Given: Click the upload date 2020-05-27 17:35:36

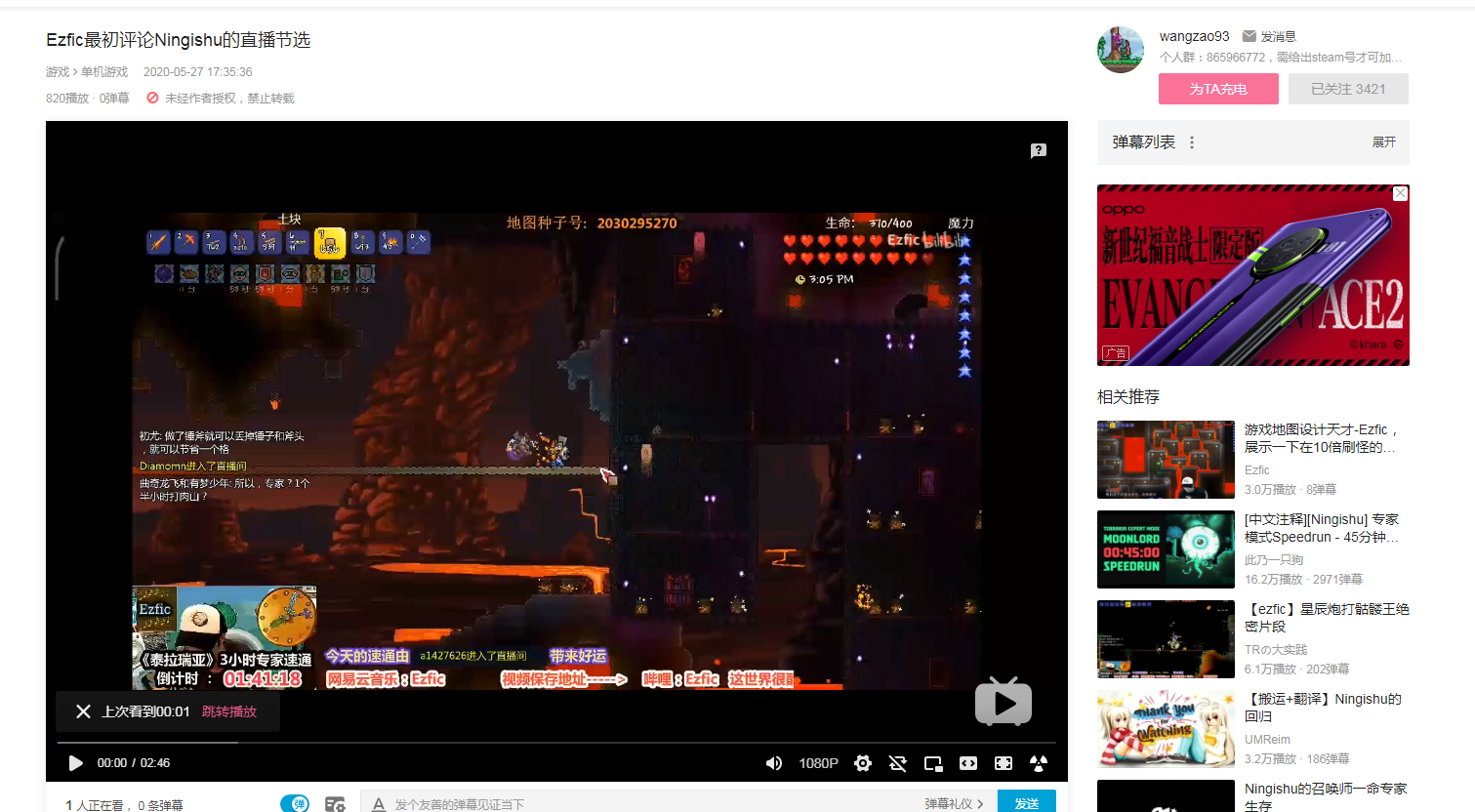Looking at the screenshot, I should click(x=197, y=72).
